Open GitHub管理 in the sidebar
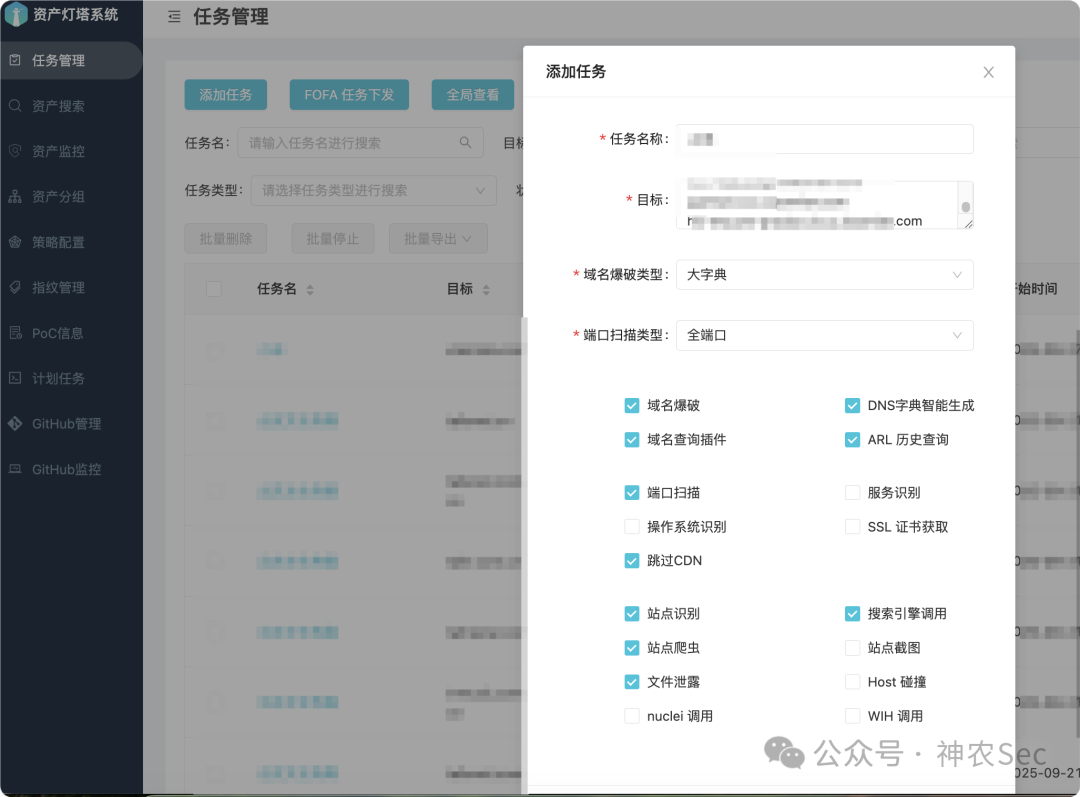 point(70,423)
